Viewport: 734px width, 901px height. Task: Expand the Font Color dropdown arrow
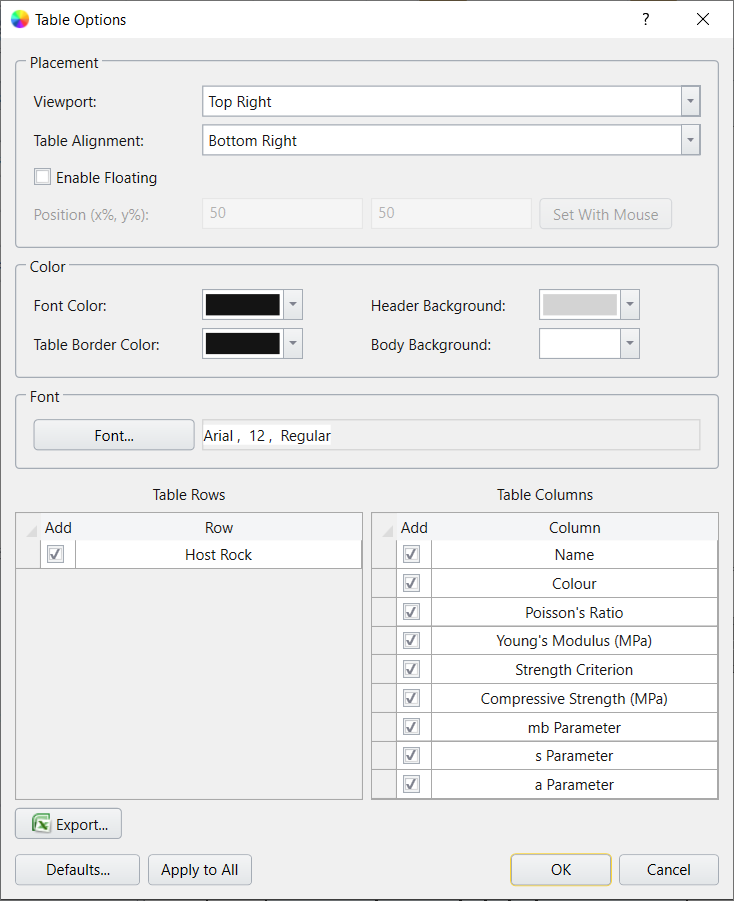[x=294, y=304]
